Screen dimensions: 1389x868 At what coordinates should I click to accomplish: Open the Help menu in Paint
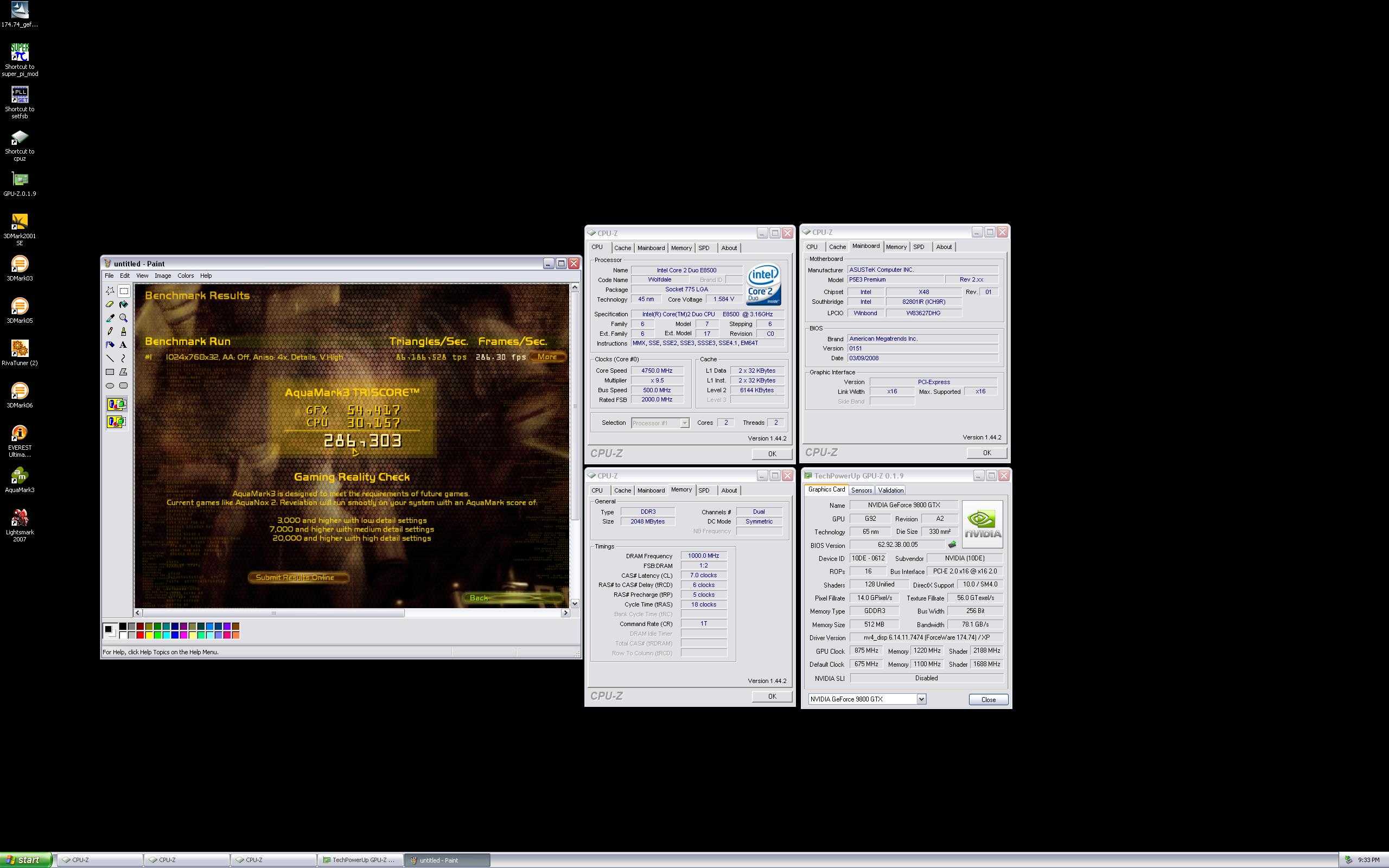[206, 276]
